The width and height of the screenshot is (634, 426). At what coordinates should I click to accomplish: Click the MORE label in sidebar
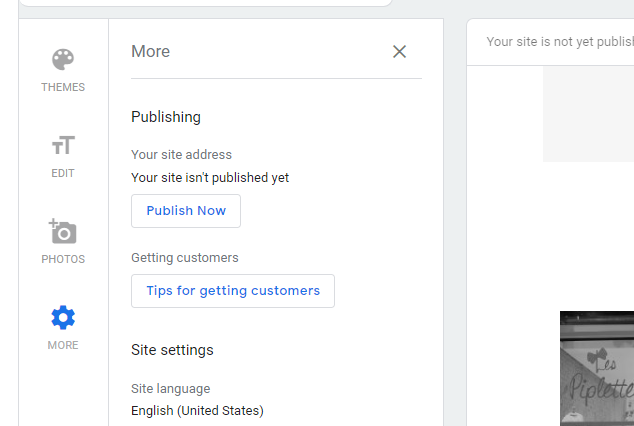click(x=63, y=345)
